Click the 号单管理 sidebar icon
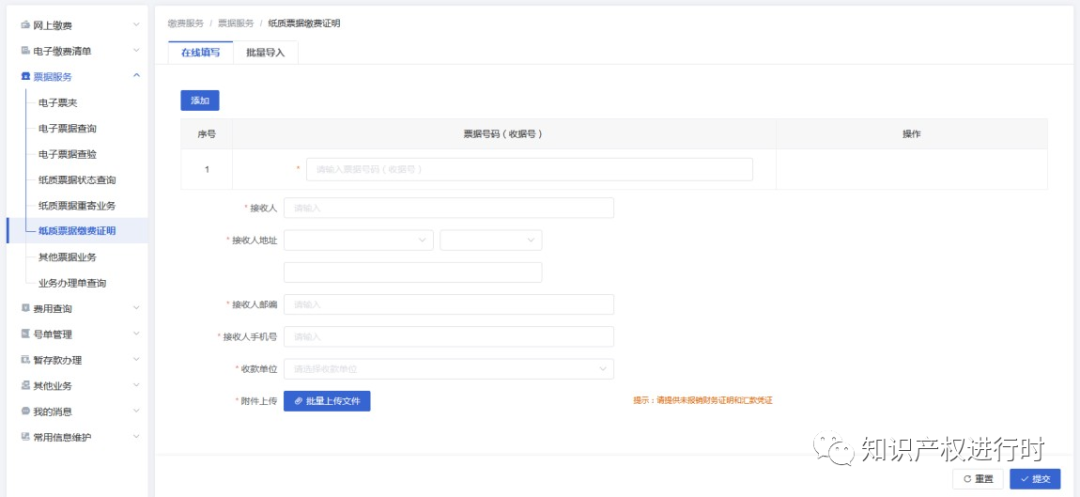 (x=25, y=334)
